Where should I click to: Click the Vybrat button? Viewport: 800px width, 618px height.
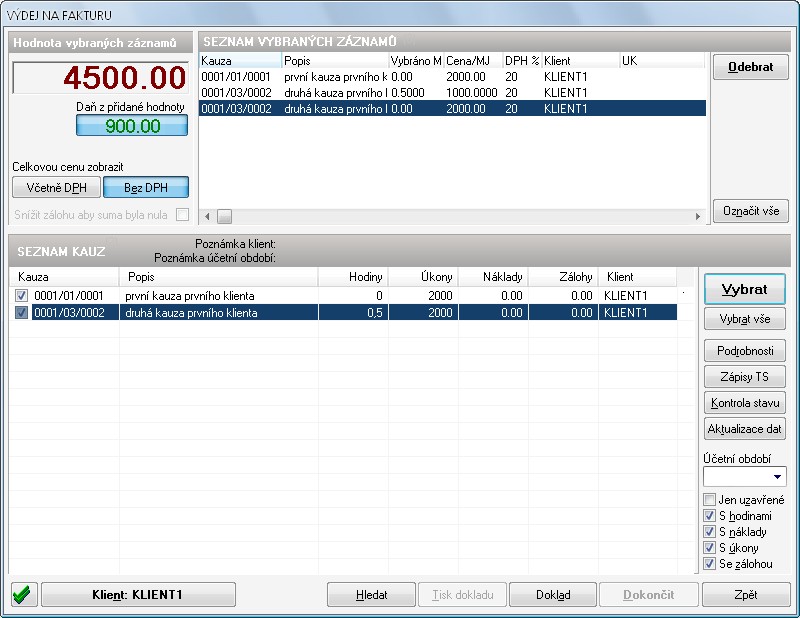(x=744, y=289)
